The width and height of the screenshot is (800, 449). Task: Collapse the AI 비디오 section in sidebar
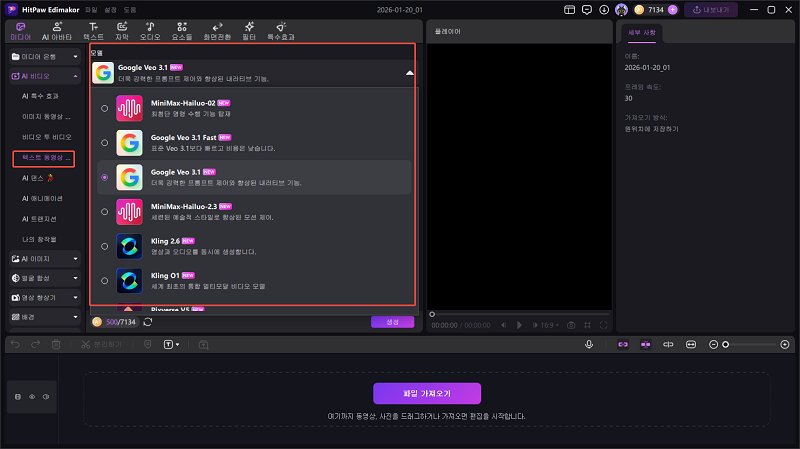(x=45, y=76)
